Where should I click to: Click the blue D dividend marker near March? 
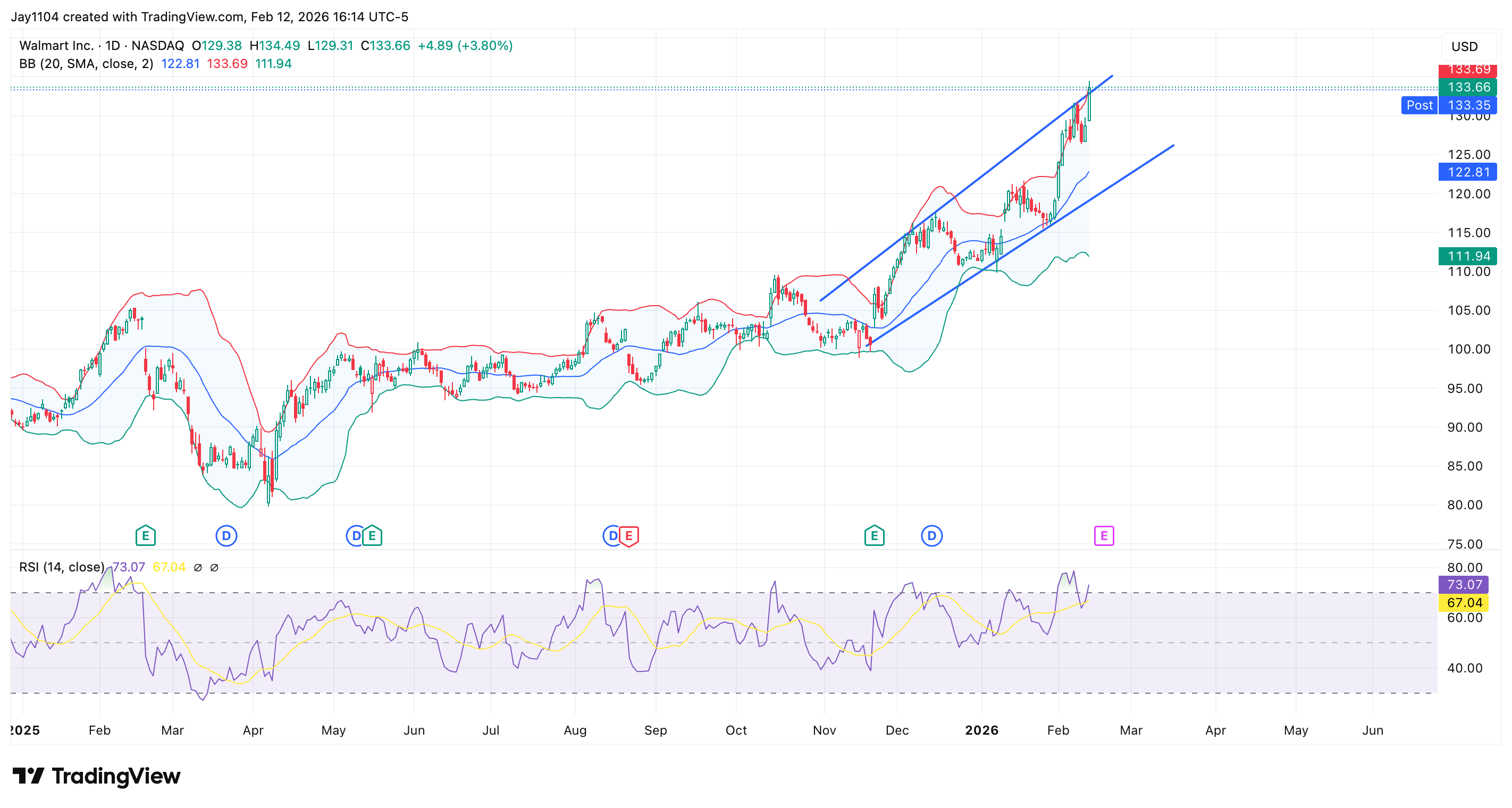[x=226, y=535]
